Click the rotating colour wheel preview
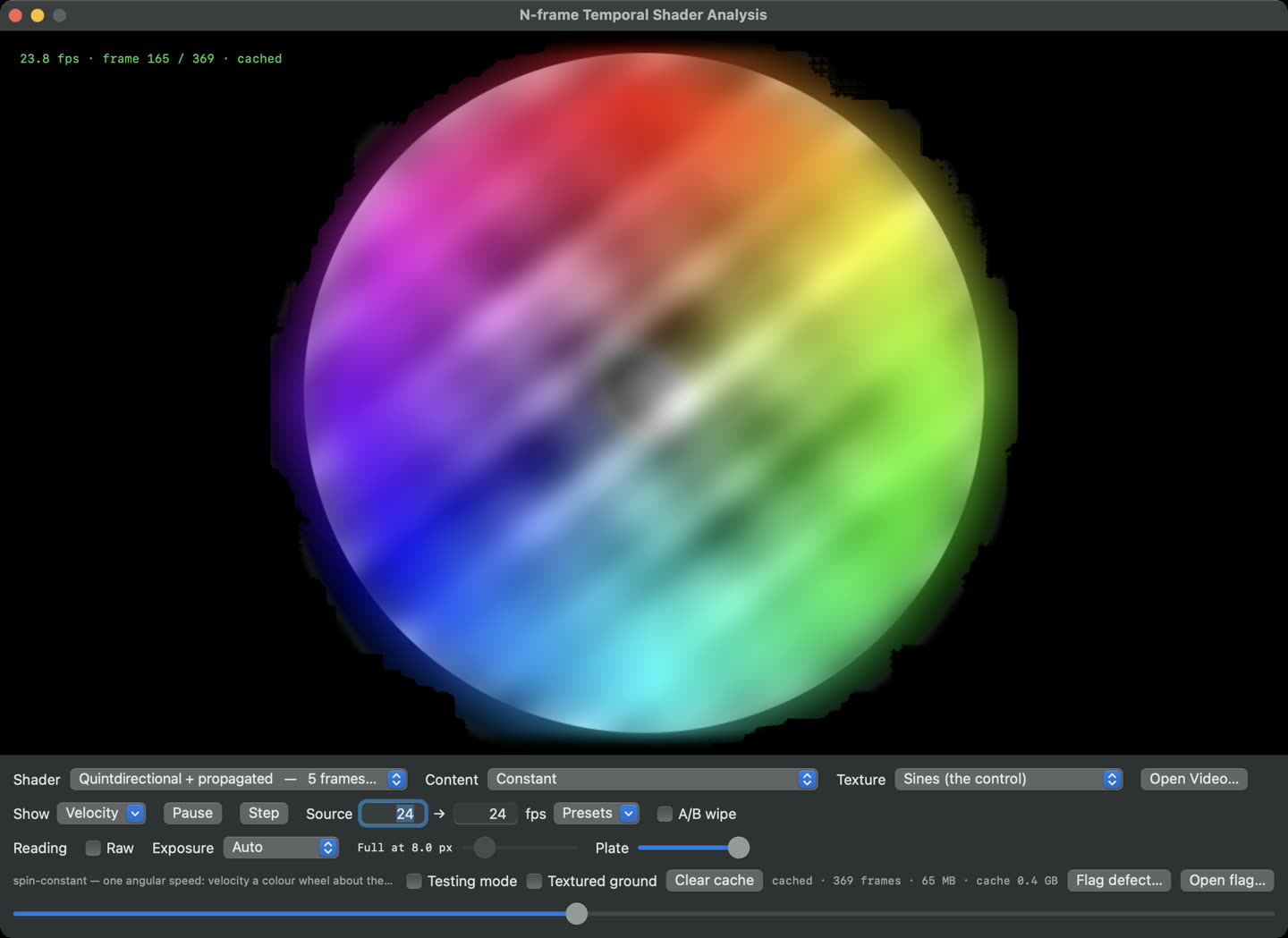The width and height of the screenshot is (1288, 938). [x=644, y=393]
